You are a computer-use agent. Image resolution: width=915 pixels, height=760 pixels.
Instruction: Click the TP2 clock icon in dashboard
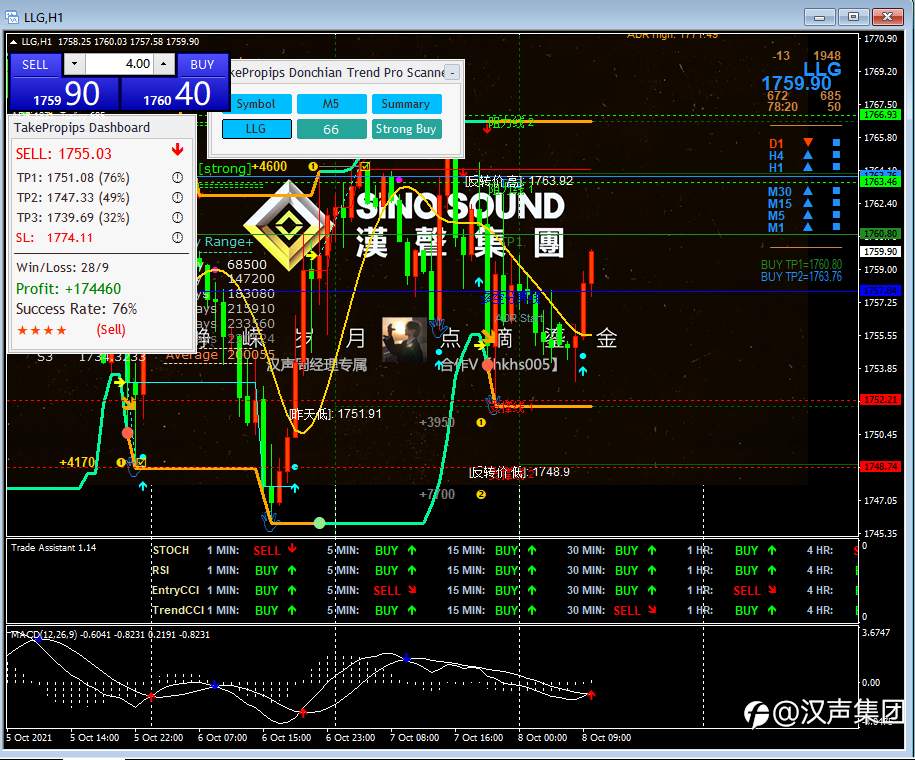click(x=177, y=197)
